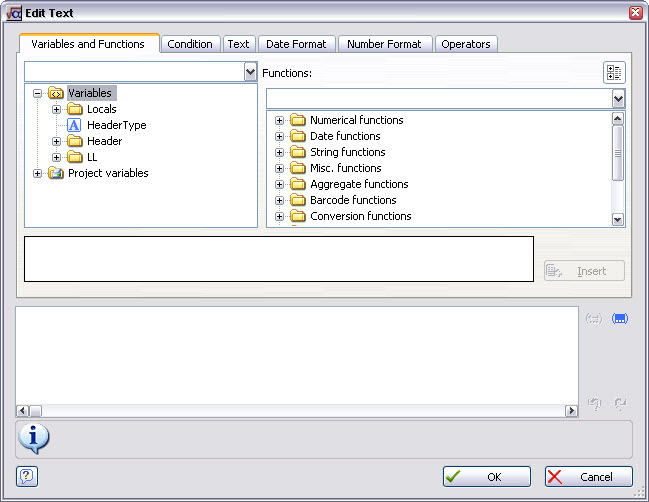Switch to Variables and Functions tab

tap(88, 44)
